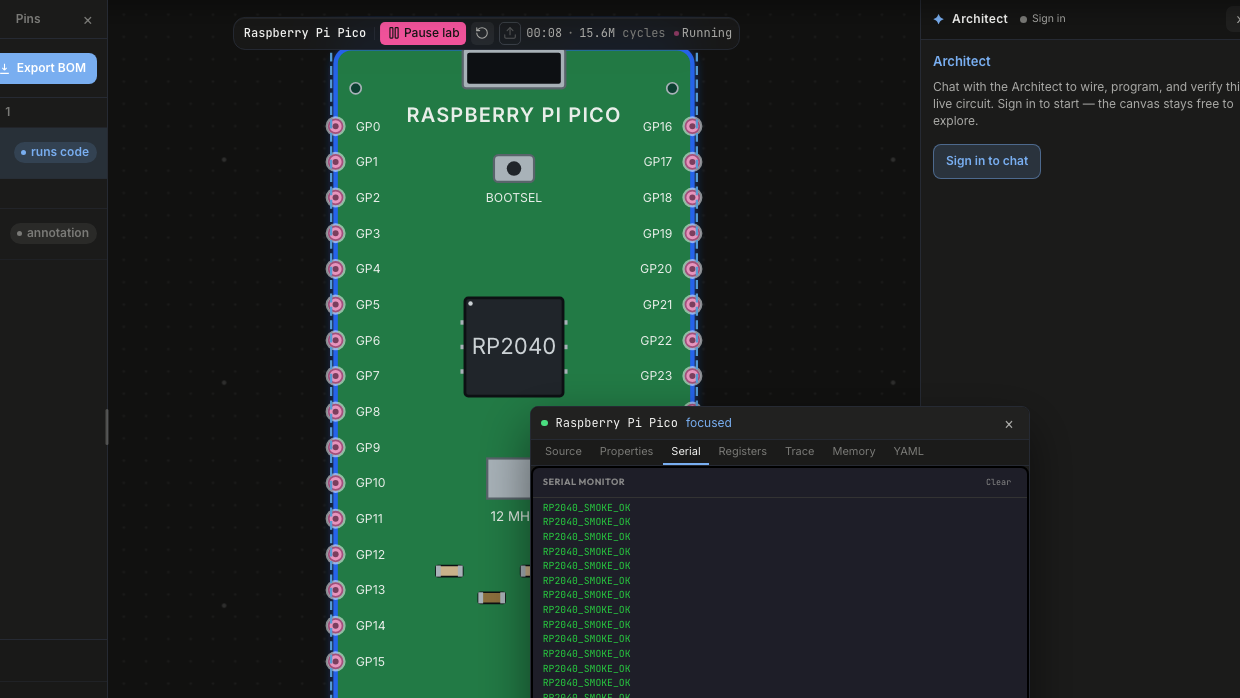1240x698 pixels.
Task: Select the annotation tag
Action: pyautogui.click(x=53, y=233)
